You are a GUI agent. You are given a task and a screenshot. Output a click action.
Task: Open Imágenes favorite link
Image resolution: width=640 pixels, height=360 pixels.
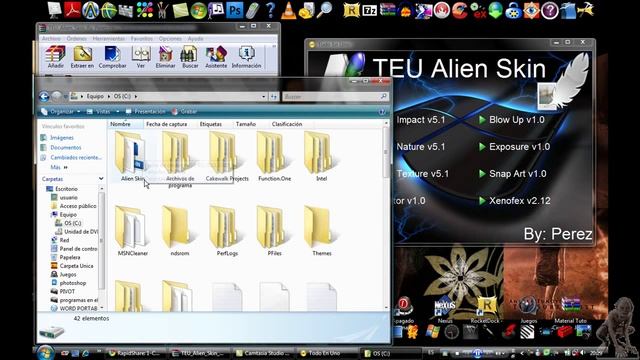pyautogui.click(x=62, y=138)
